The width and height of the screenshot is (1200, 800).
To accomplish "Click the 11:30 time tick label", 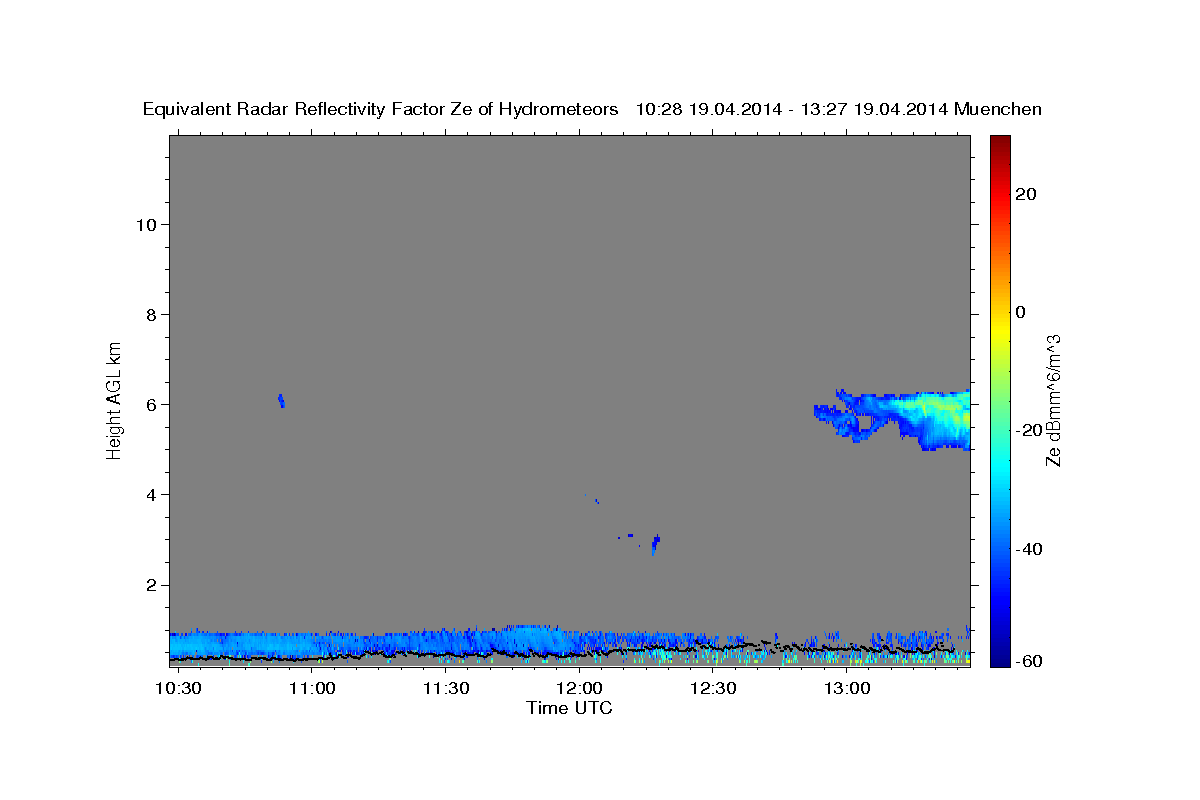I will (446, 688).
